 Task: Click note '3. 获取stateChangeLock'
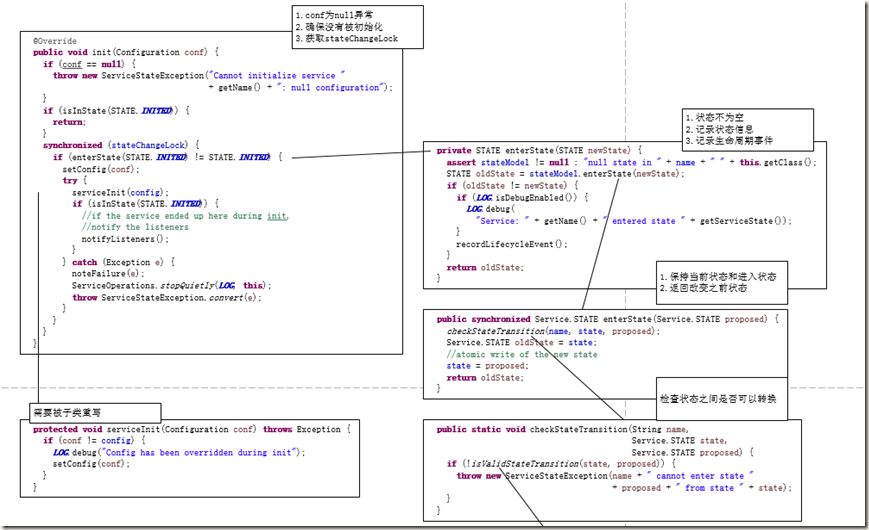[346, 38]
